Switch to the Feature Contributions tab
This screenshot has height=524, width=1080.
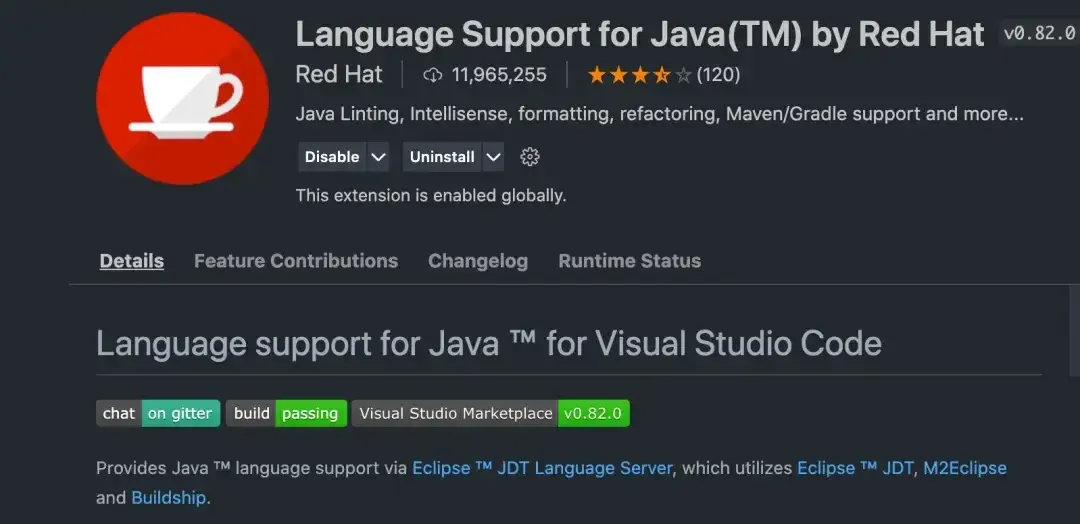click(x=295, y=261)
